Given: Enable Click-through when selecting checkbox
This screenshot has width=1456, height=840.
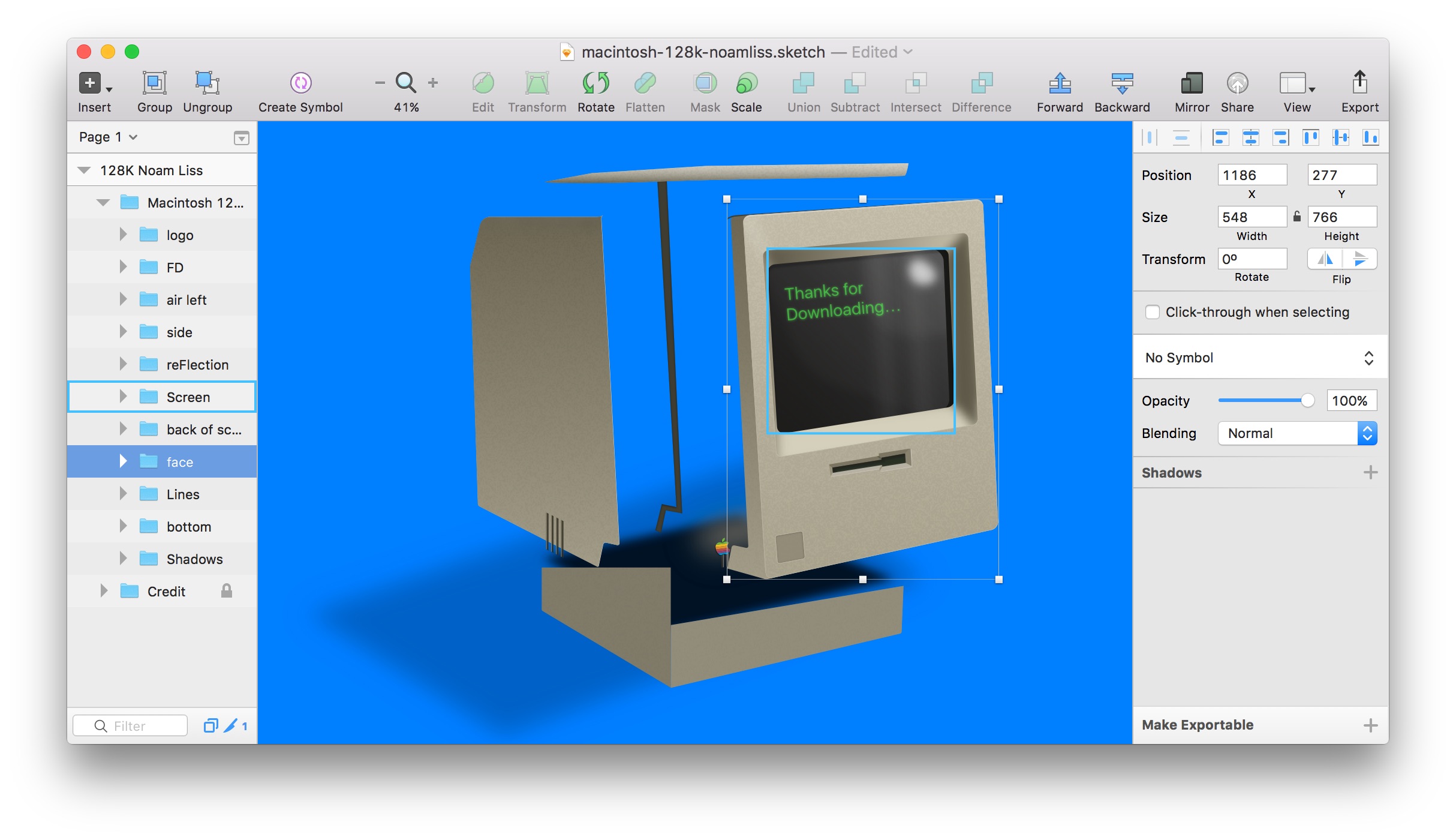Looking at the screenshot, I should point(1152,312).
